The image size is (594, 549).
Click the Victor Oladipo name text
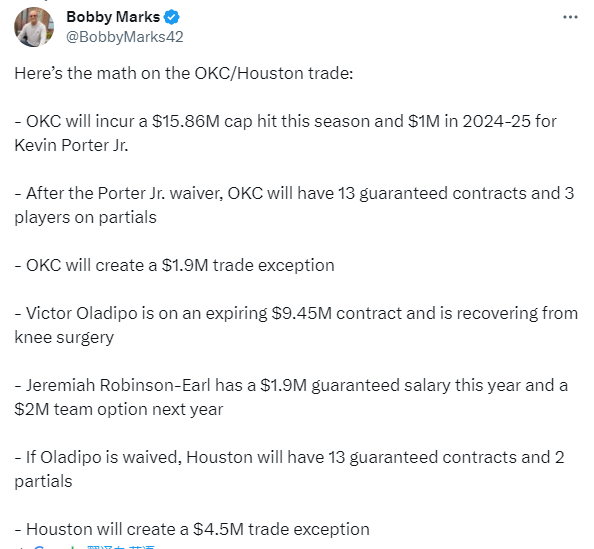[81, 313]
